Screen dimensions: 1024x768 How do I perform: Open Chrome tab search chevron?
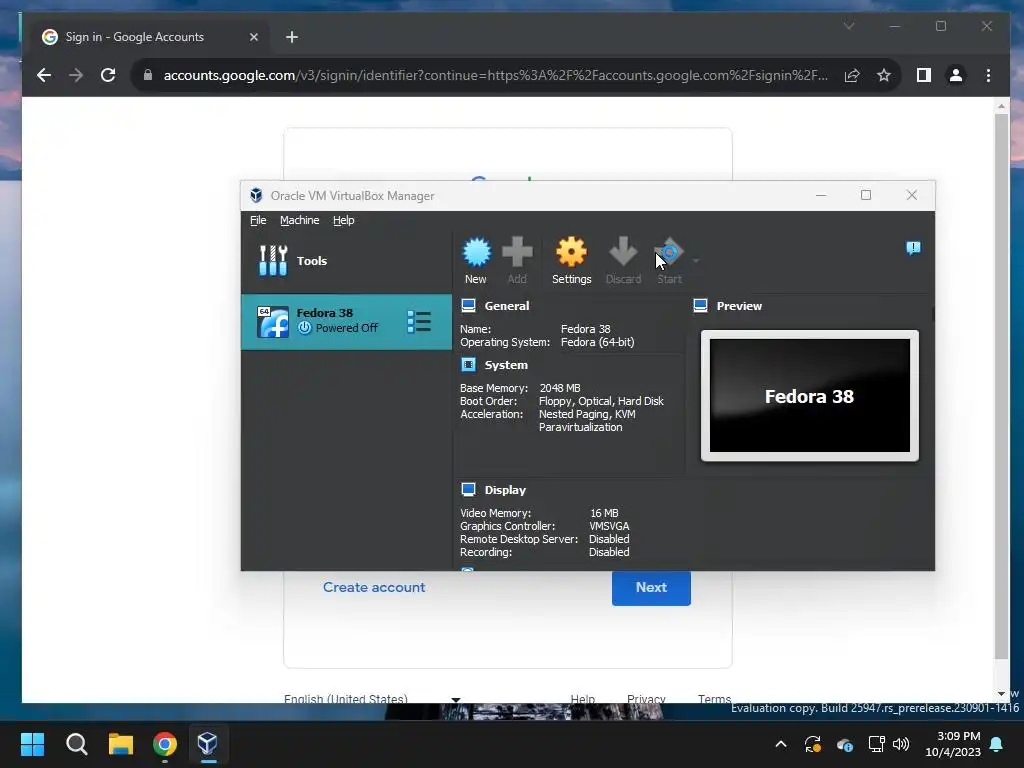(x=849, y=27)
